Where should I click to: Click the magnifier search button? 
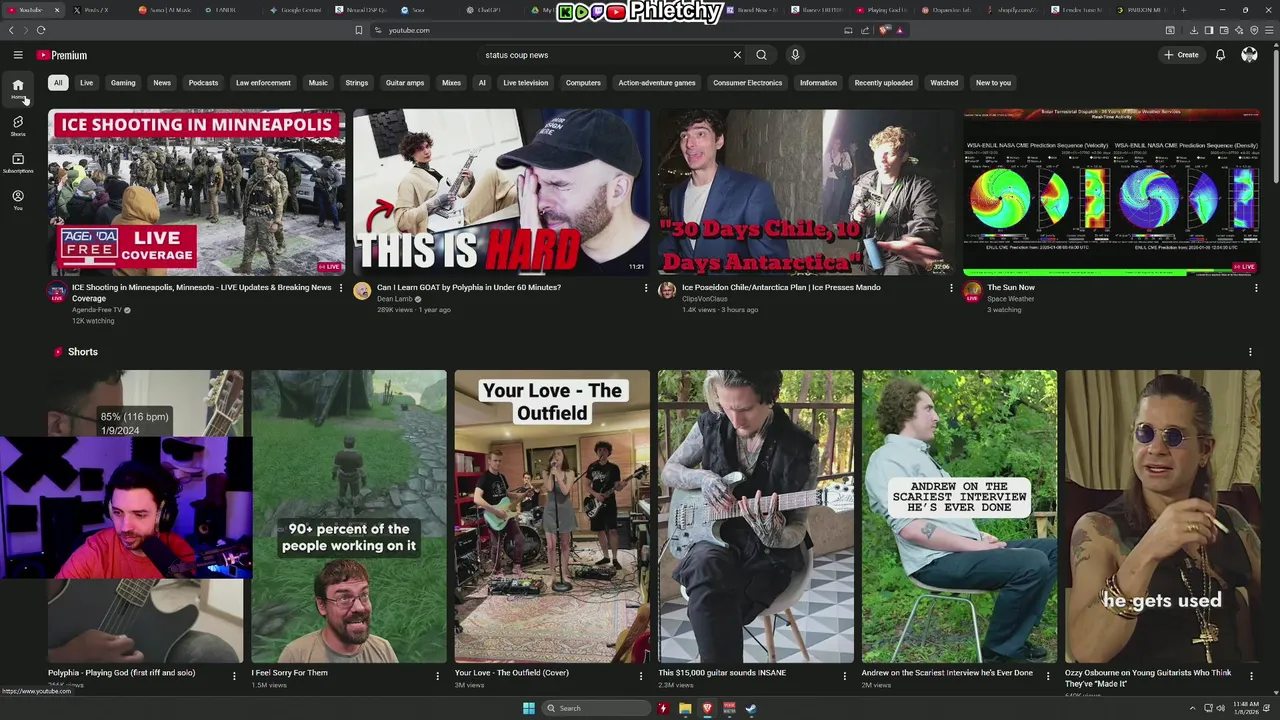pyautogui.click(x=761, y=55)
